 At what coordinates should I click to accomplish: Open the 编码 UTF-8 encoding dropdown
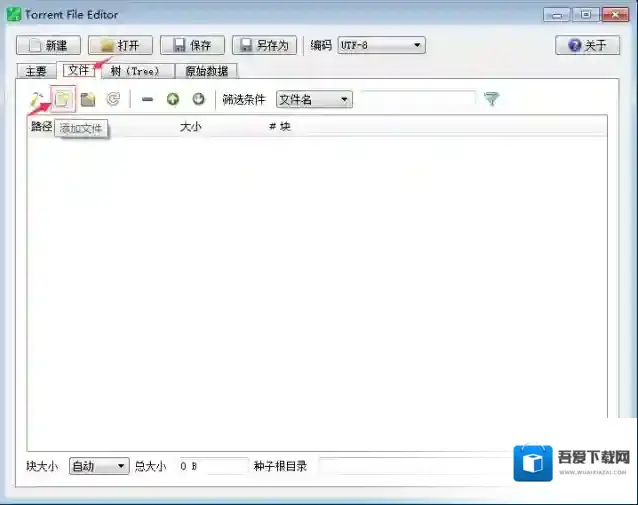pyautogui.click(x=382, y=45)
